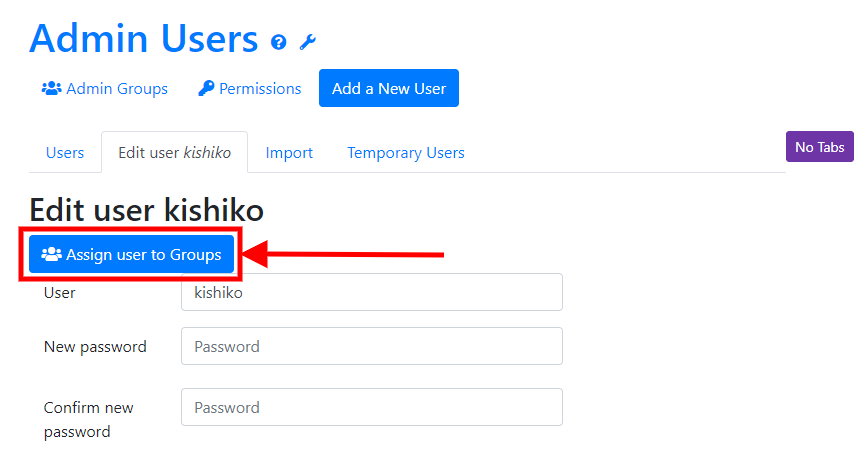Open the wrench admin settings icon
The height and width of the screenshot is (468, 867).
click(x=307, y=42)
